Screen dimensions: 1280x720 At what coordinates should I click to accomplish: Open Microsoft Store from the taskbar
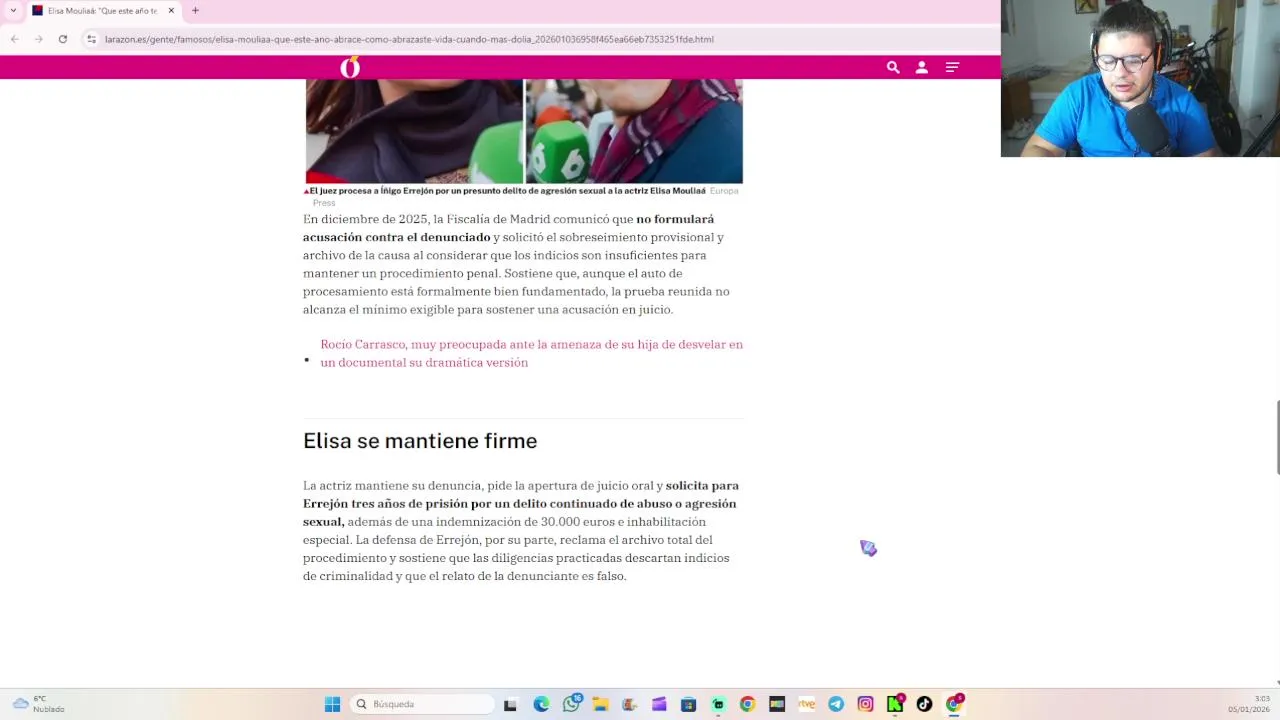pos(688,704)
